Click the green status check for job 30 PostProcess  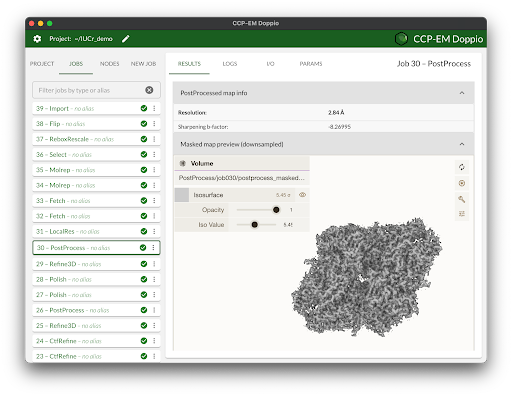(x=143, y=248)
